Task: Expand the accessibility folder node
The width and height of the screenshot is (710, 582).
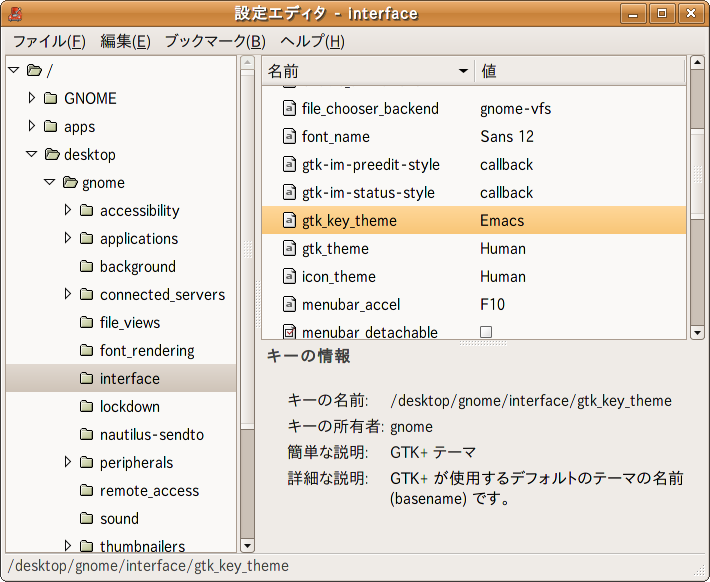Action: pyautogui.click(x=67, y=210)
